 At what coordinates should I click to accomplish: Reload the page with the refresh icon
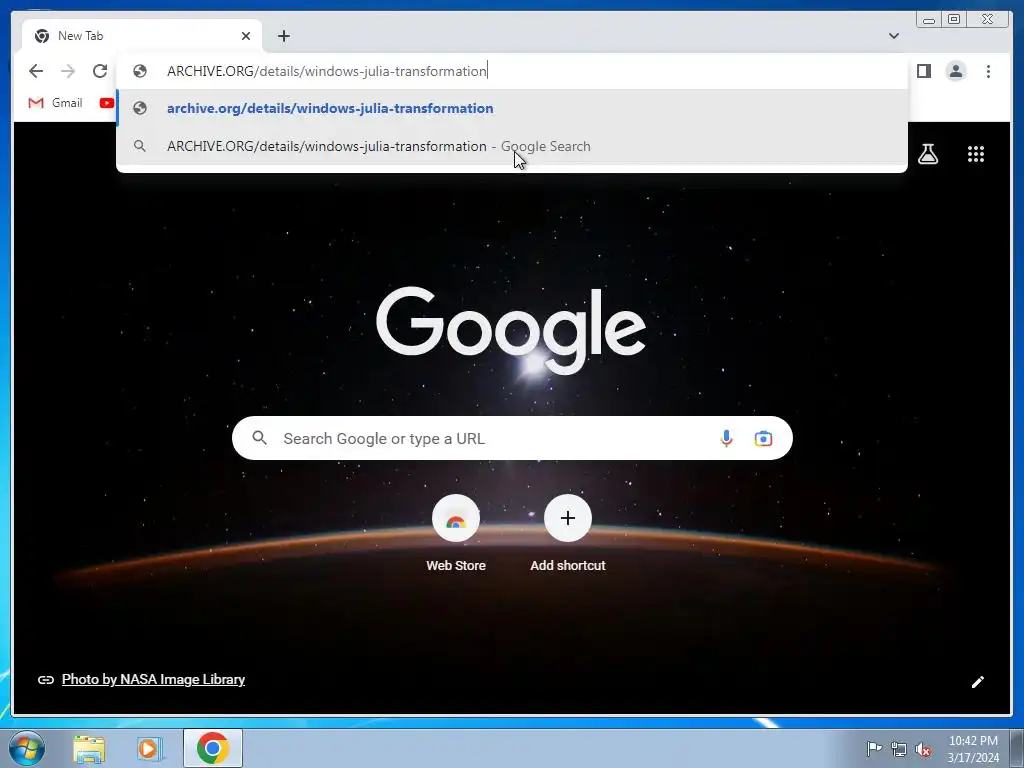click(100, 71)
